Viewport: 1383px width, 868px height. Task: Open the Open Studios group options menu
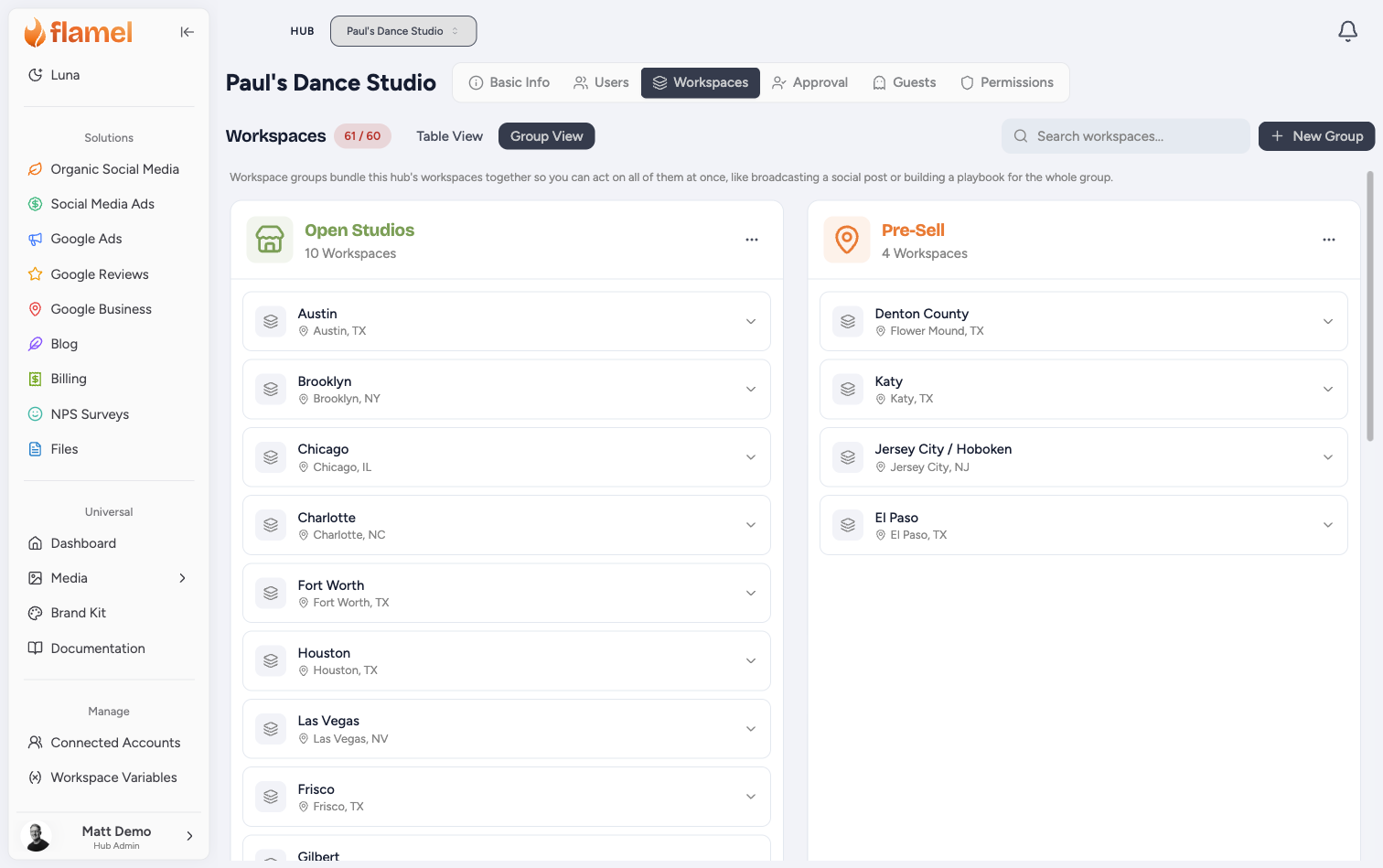pos(752,240)
